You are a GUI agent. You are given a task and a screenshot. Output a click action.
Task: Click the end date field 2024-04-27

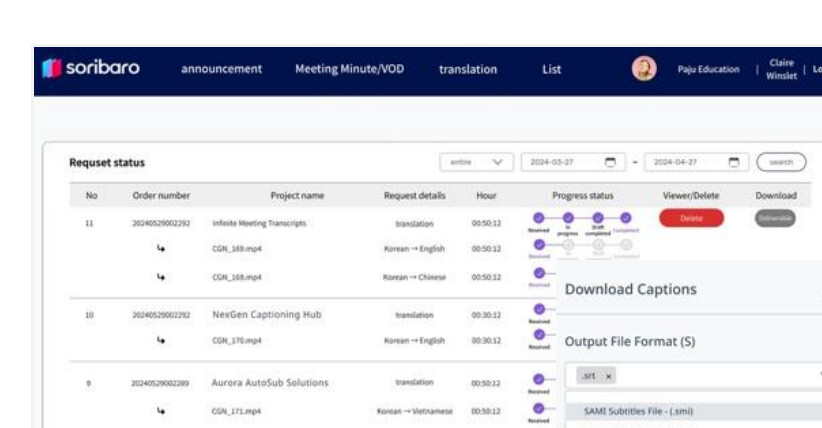696,162
